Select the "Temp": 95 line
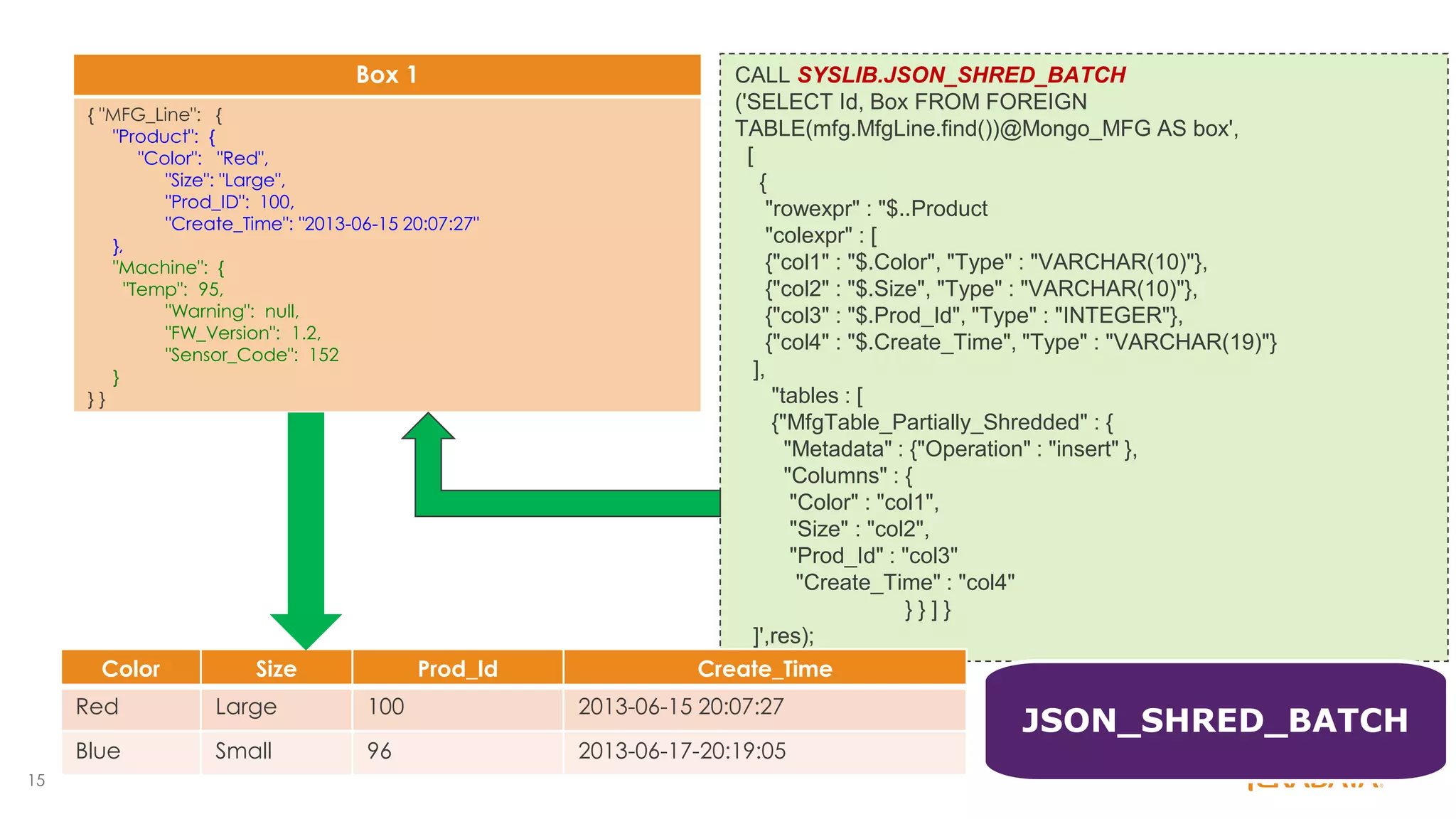The height and width of the screenshot is (819, 1456). (172, 289)
